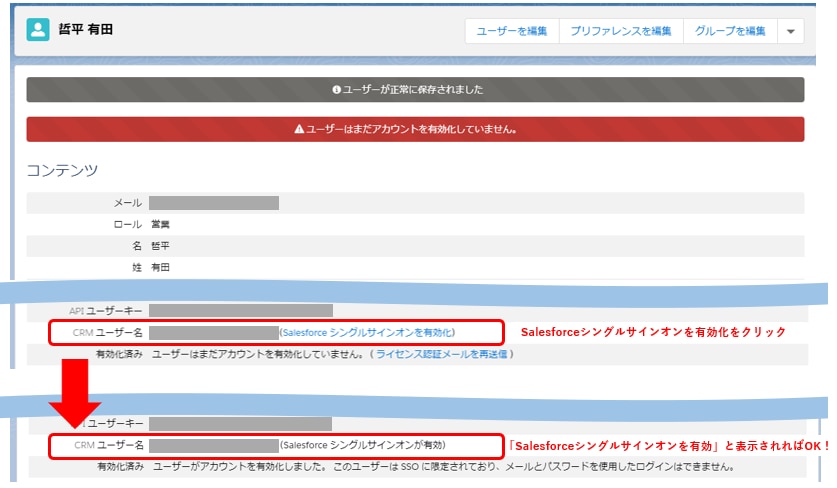Click the ロール value 営業

[160, 224]
